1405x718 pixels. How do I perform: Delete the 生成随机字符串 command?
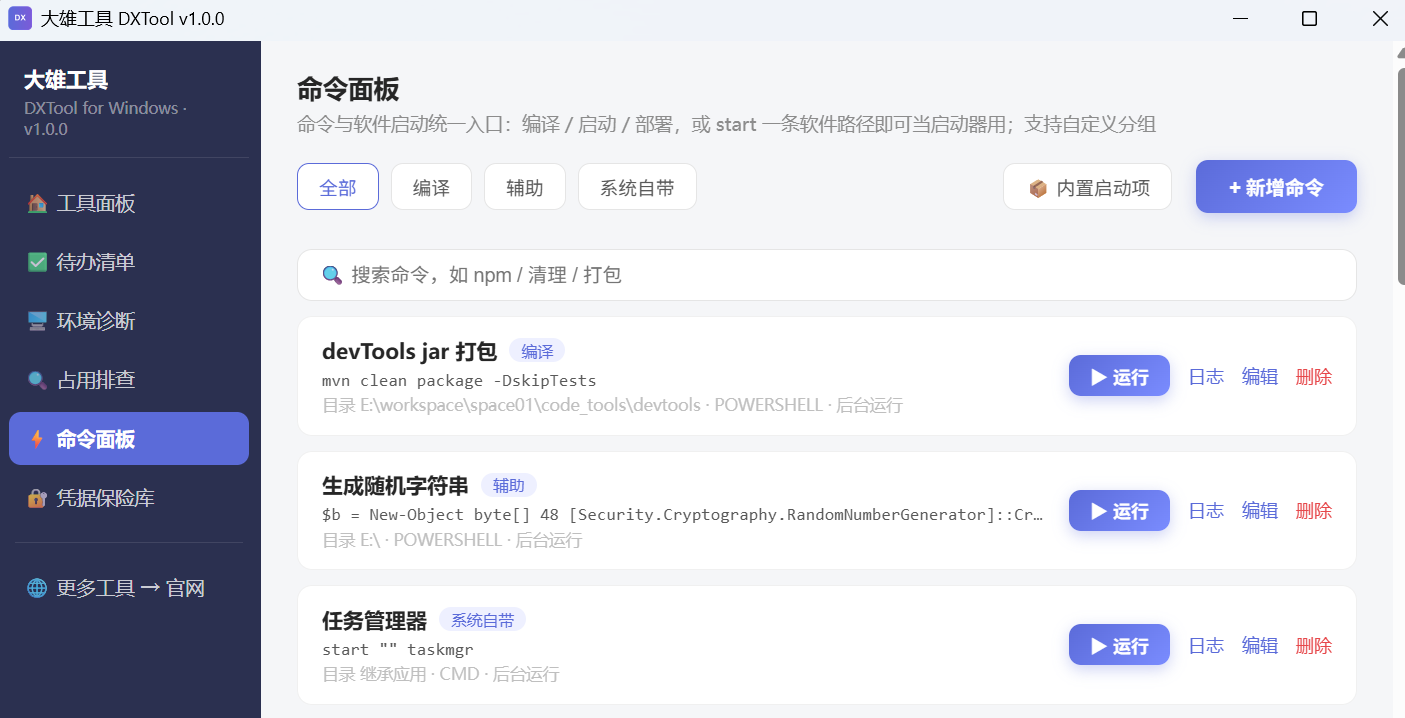[1314, 511]
